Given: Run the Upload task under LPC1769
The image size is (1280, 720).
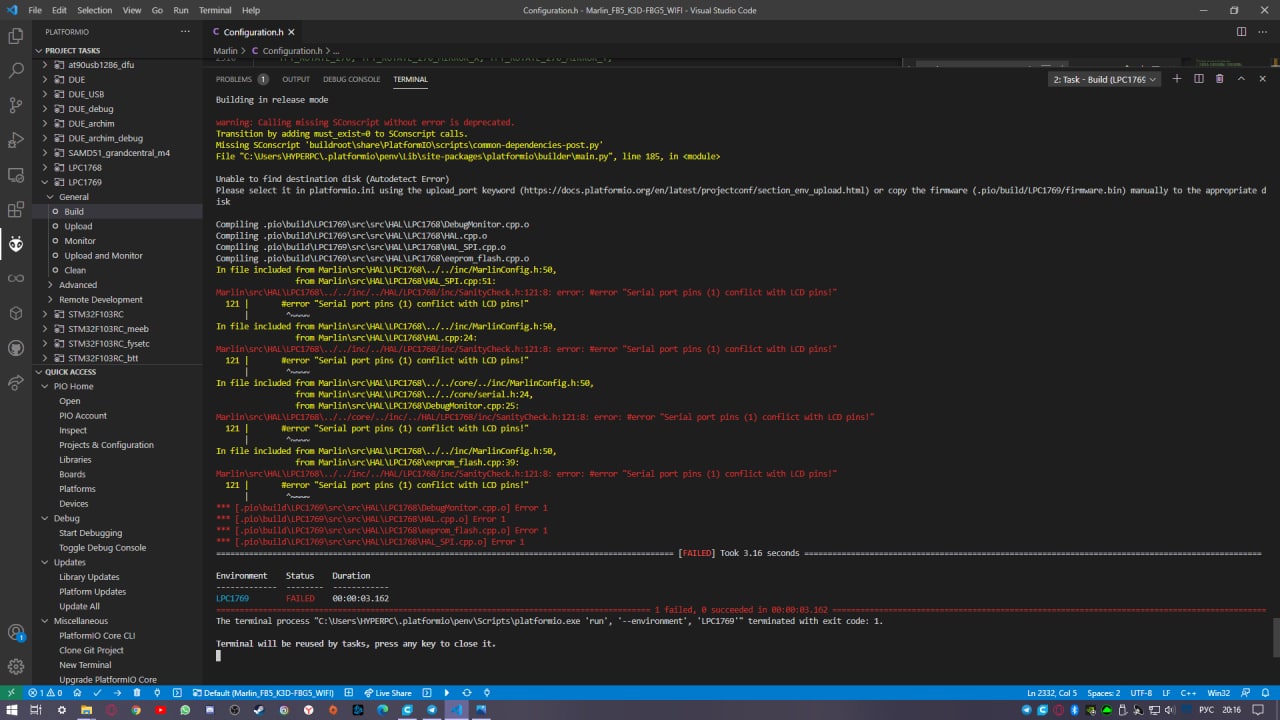Looking at the screenshot, I should click(118, 226).
